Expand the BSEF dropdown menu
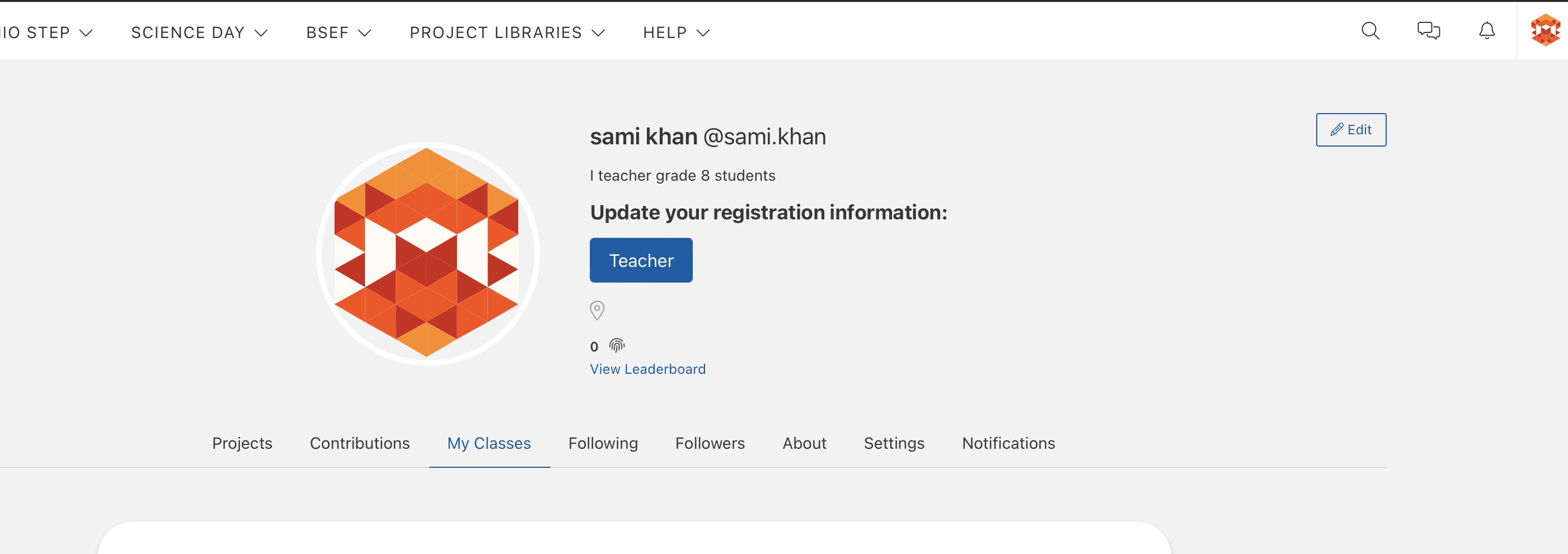Viewport: 1568px width, 554px height. pyautogui.click(x=339, y=32)
